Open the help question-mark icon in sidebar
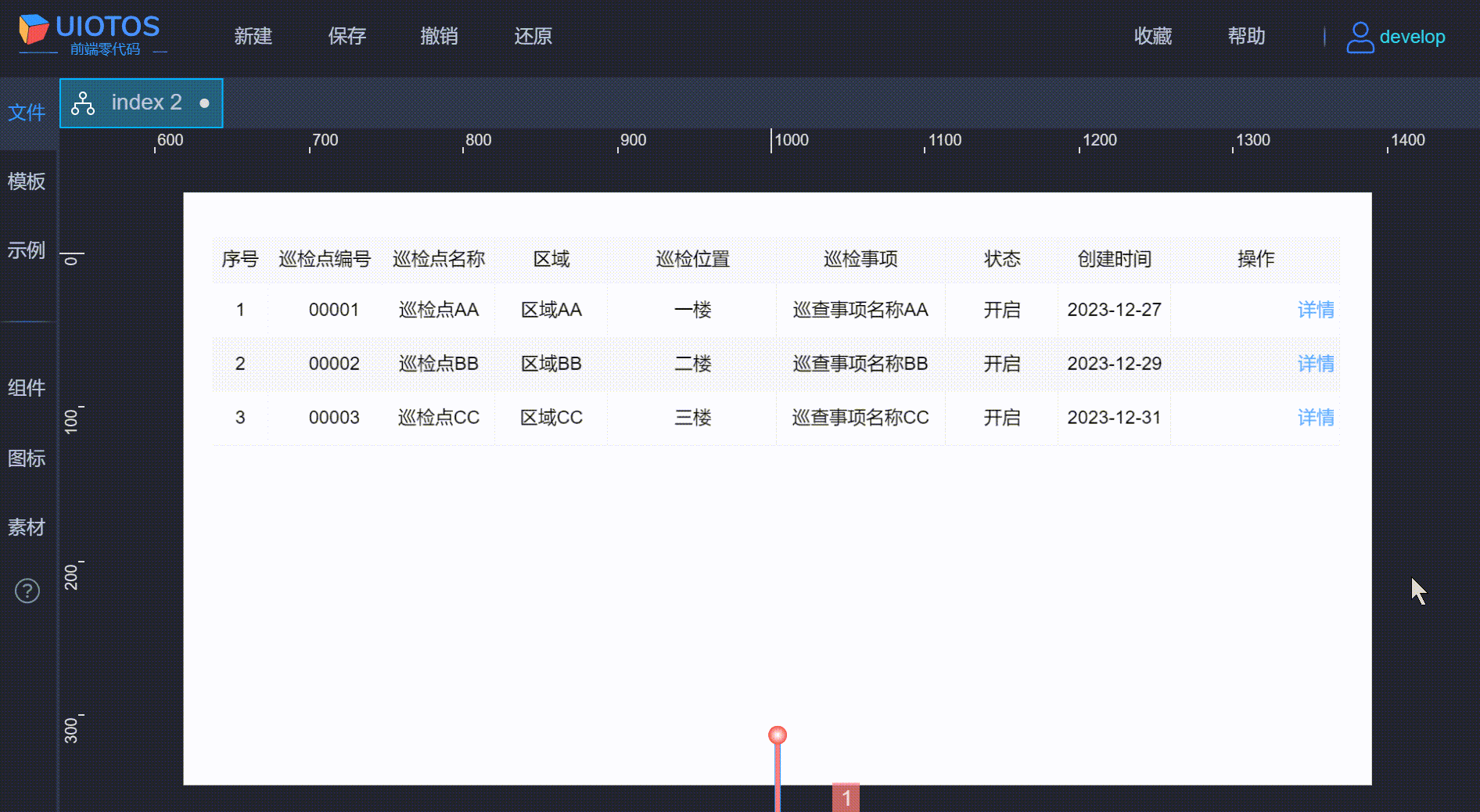Image resolution: width=1480 pixels, height=812 pixels. tap(27, 591)
